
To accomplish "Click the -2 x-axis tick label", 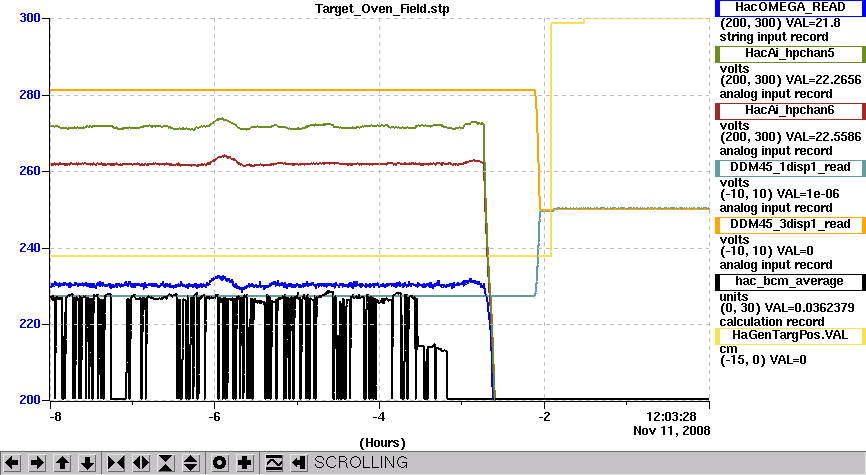I will pyautogui.click(x=544, y=416).
